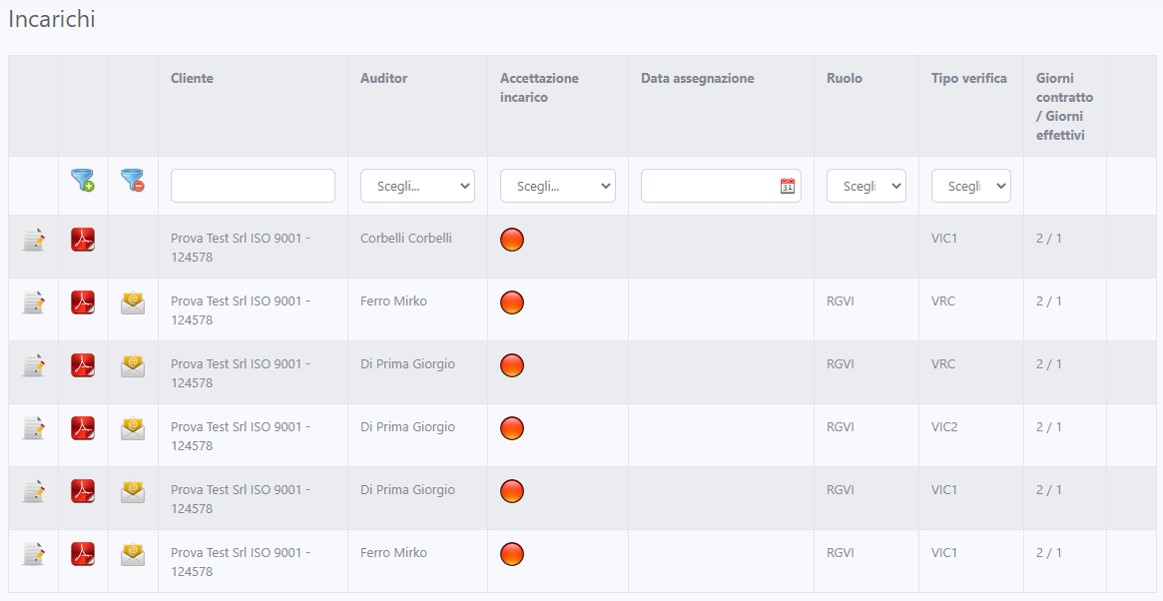Send email for Ferro Mirko VRC assignment
This screenshot has height=601, width=1163.
pos(132,303)
